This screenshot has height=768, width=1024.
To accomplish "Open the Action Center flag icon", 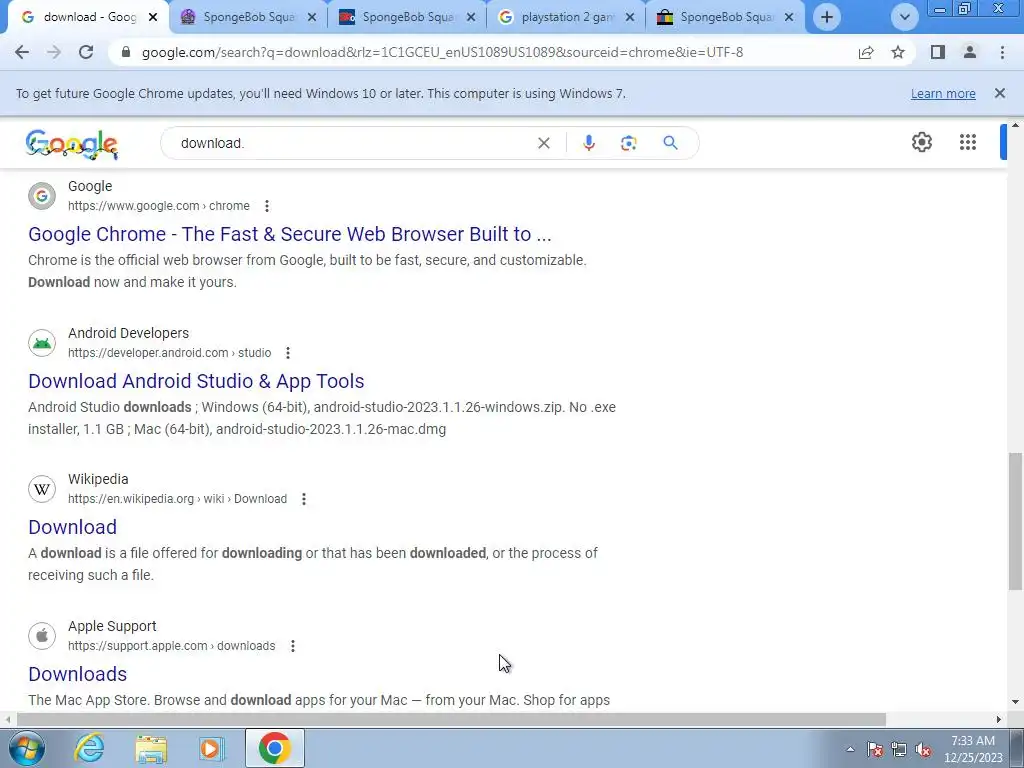I will coord(875,749).
